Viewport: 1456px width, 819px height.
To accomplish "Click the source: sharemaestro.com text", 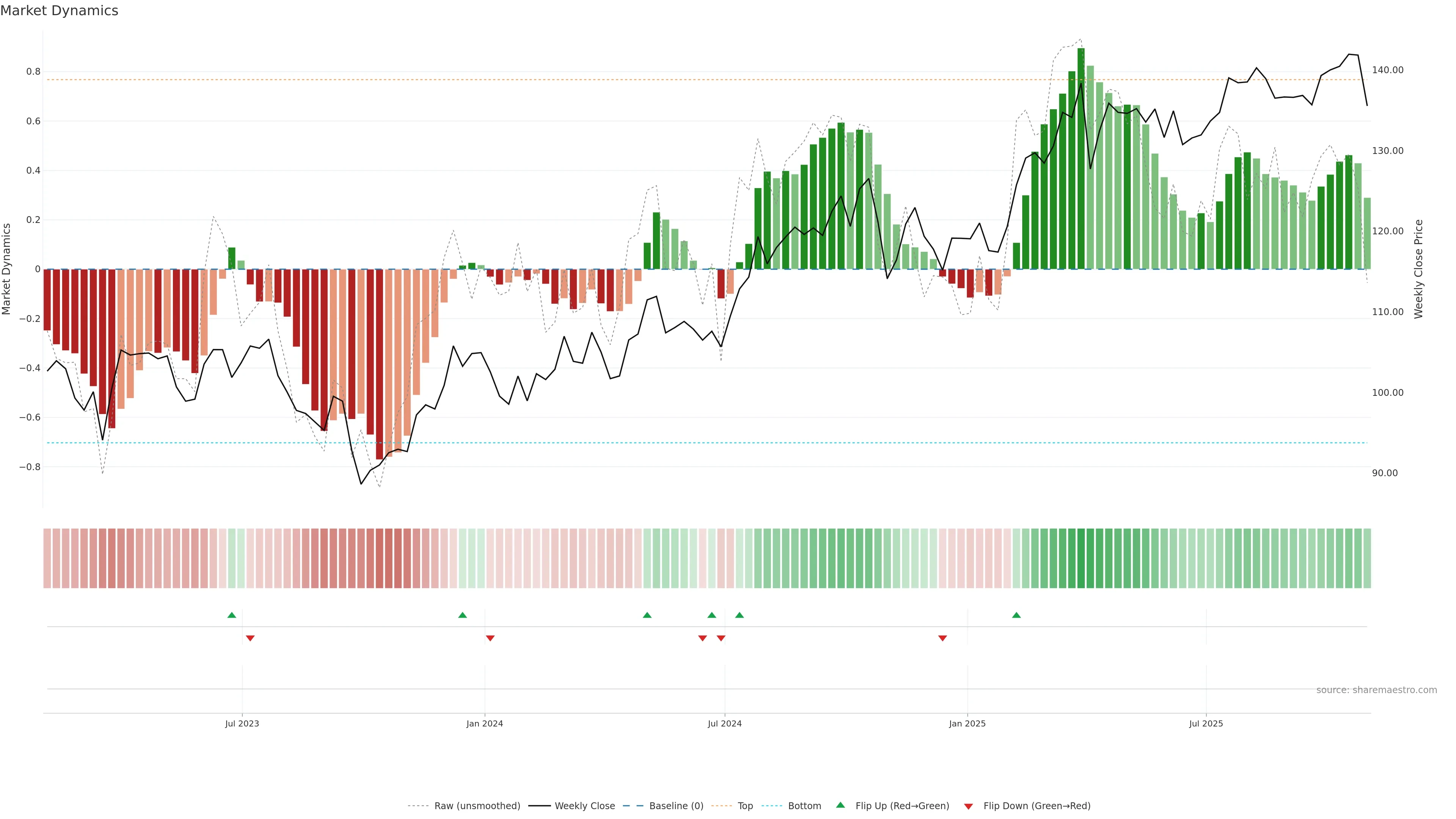I will [1376, 690].
